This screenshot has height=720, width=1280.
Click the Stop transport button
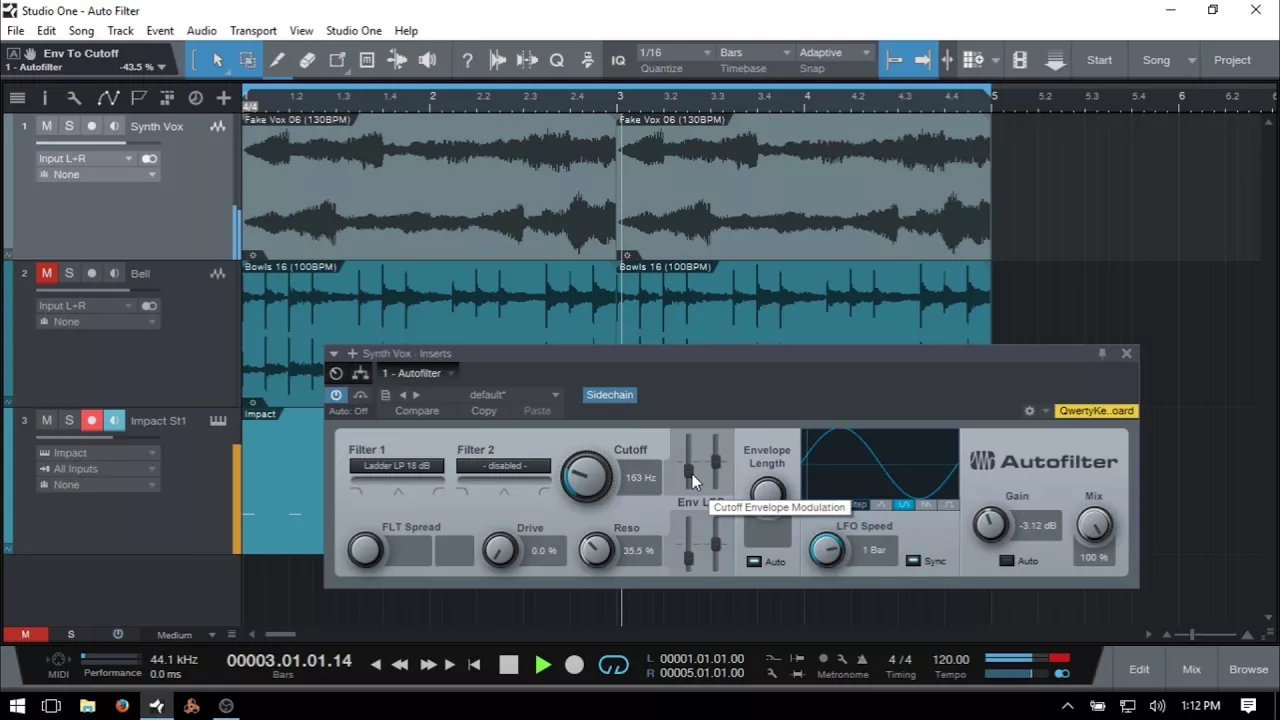(509, 665)
